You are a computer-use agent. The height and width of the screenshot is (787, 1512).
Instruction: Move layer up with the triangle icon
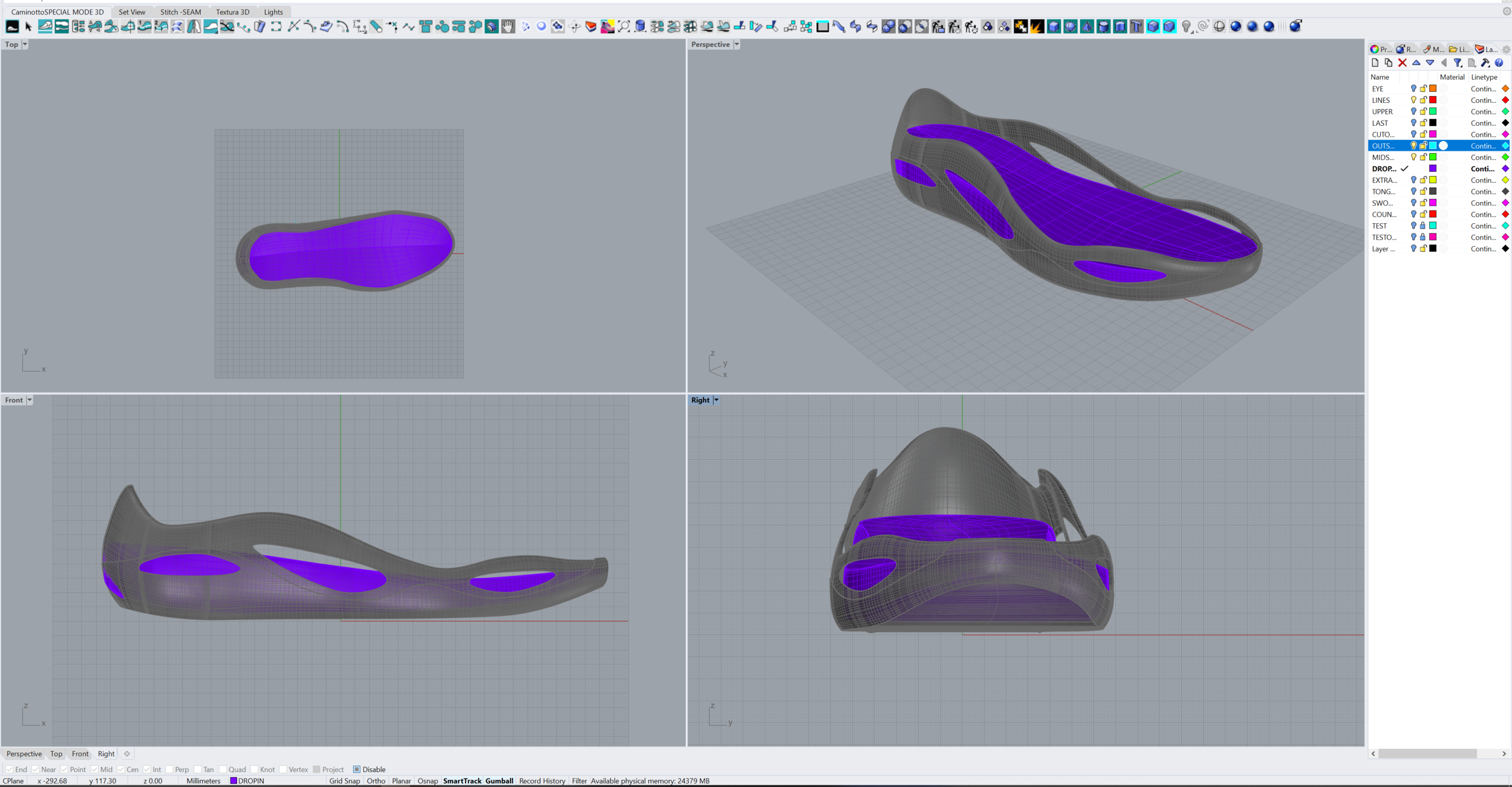(1416, 63)
